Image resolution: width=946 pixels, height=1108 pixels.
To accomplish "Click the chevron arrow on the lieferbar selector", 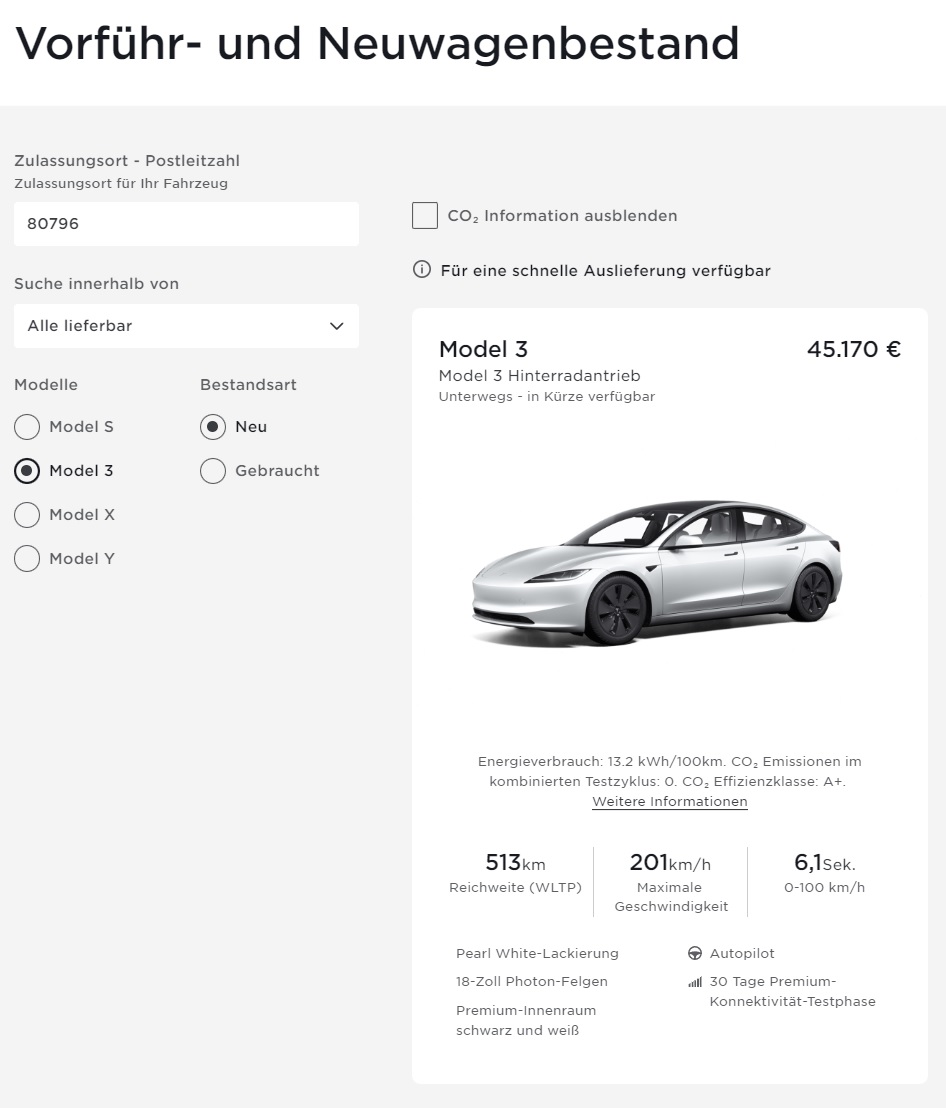I will click(x=336, y=326).
